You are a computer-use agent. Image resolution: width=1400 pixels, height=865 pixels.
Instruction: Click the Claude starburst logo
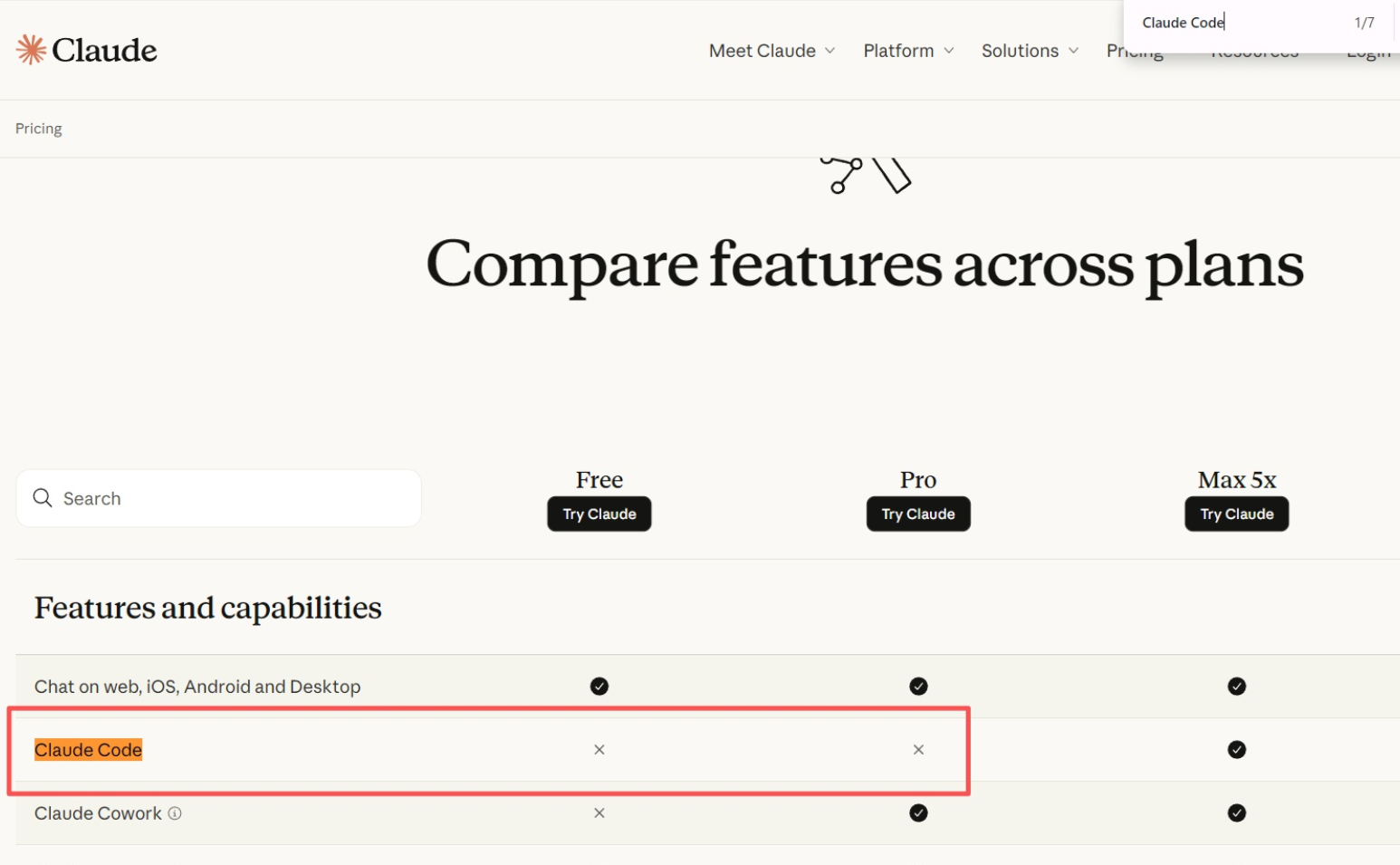coord(32,50)
